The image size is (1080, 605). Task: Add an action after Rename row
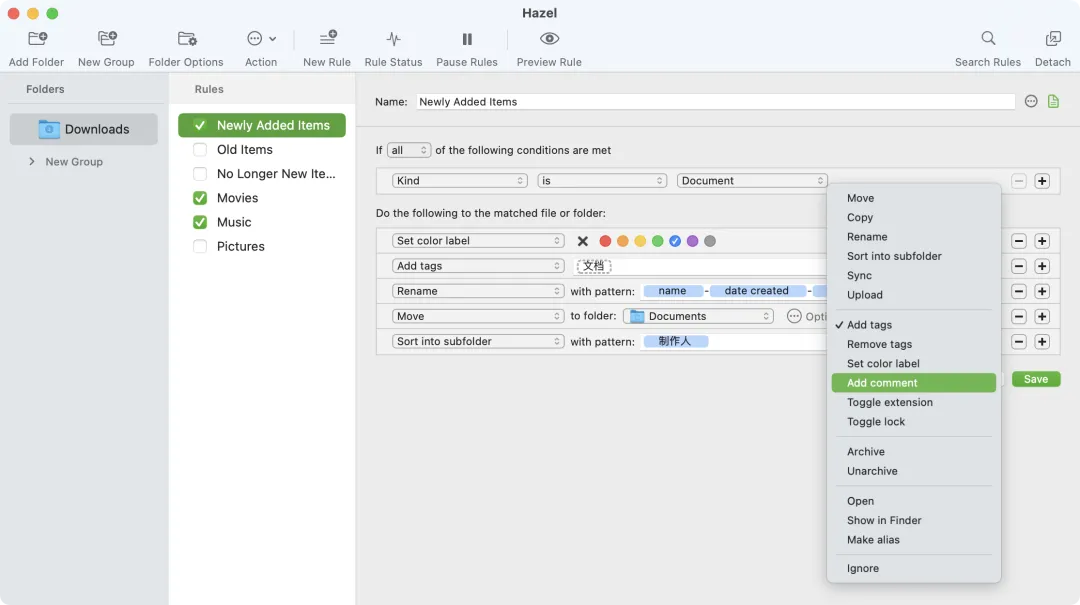click(x=1042, y=291)
